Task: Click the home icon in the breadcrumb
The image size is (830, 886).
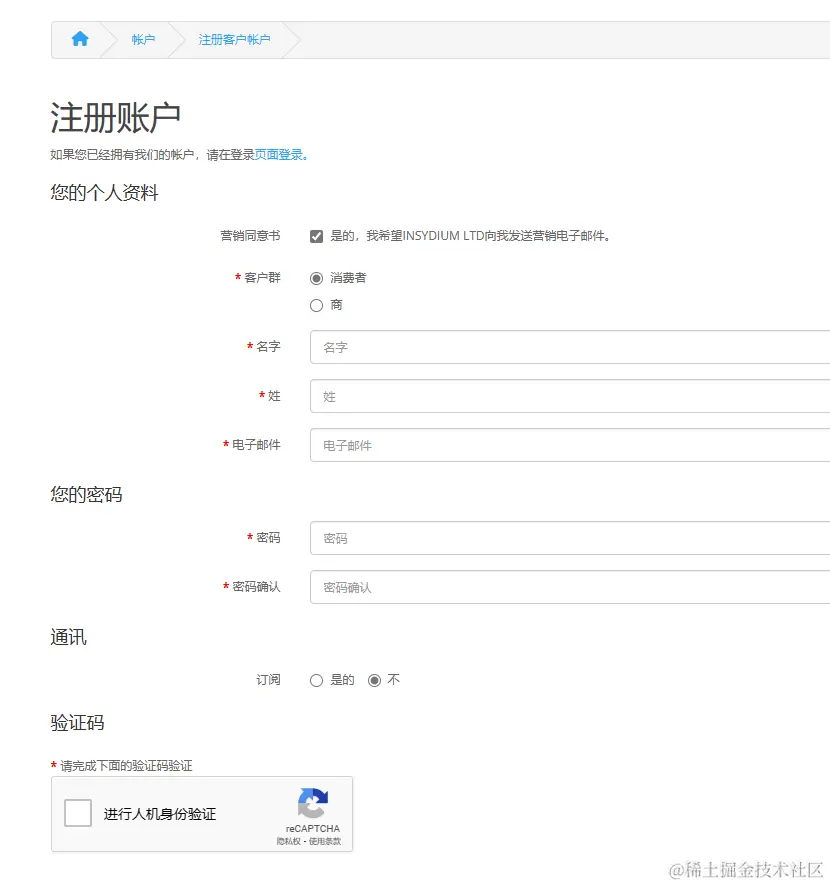Action: (x=80, y=39)
